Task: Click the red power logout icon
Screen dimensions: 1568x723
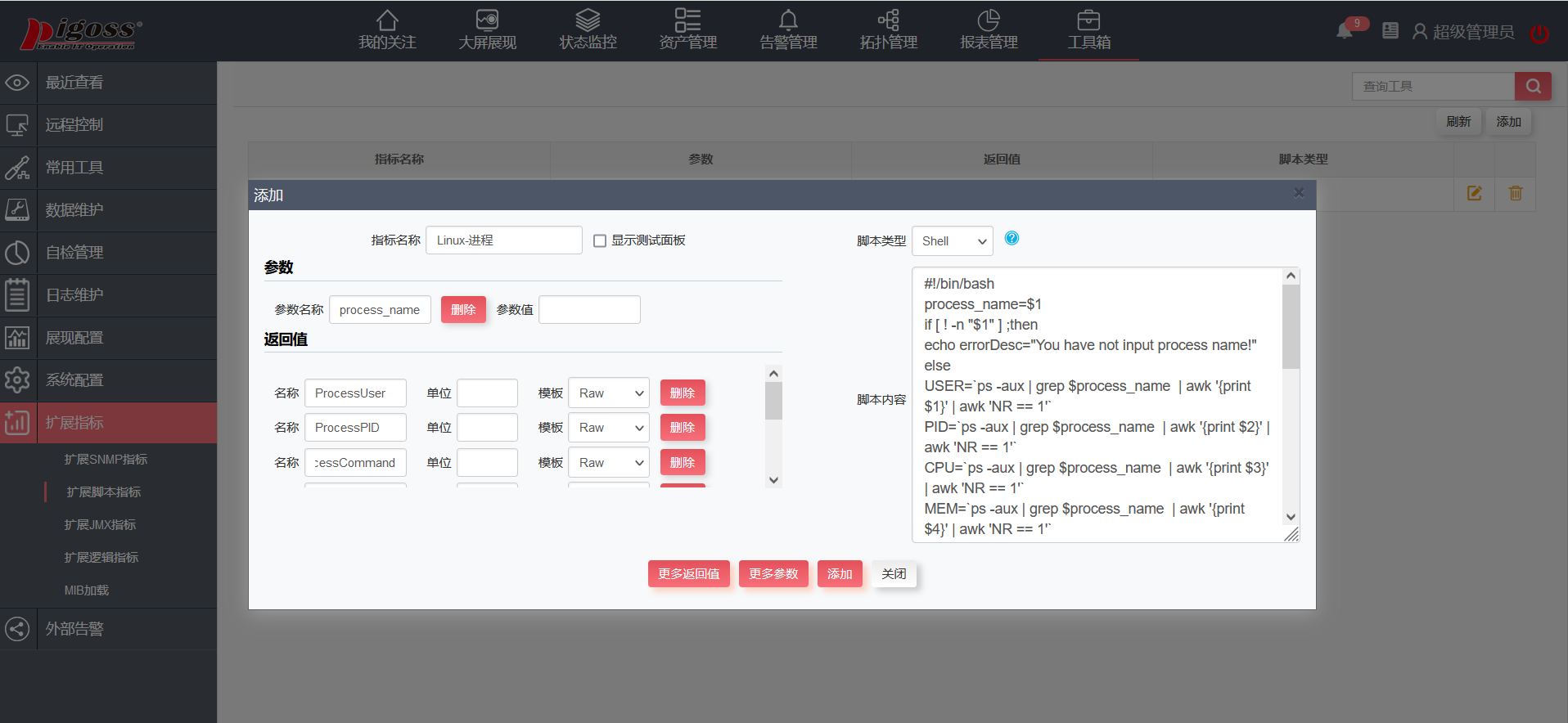Action: tap(1539, 33)
